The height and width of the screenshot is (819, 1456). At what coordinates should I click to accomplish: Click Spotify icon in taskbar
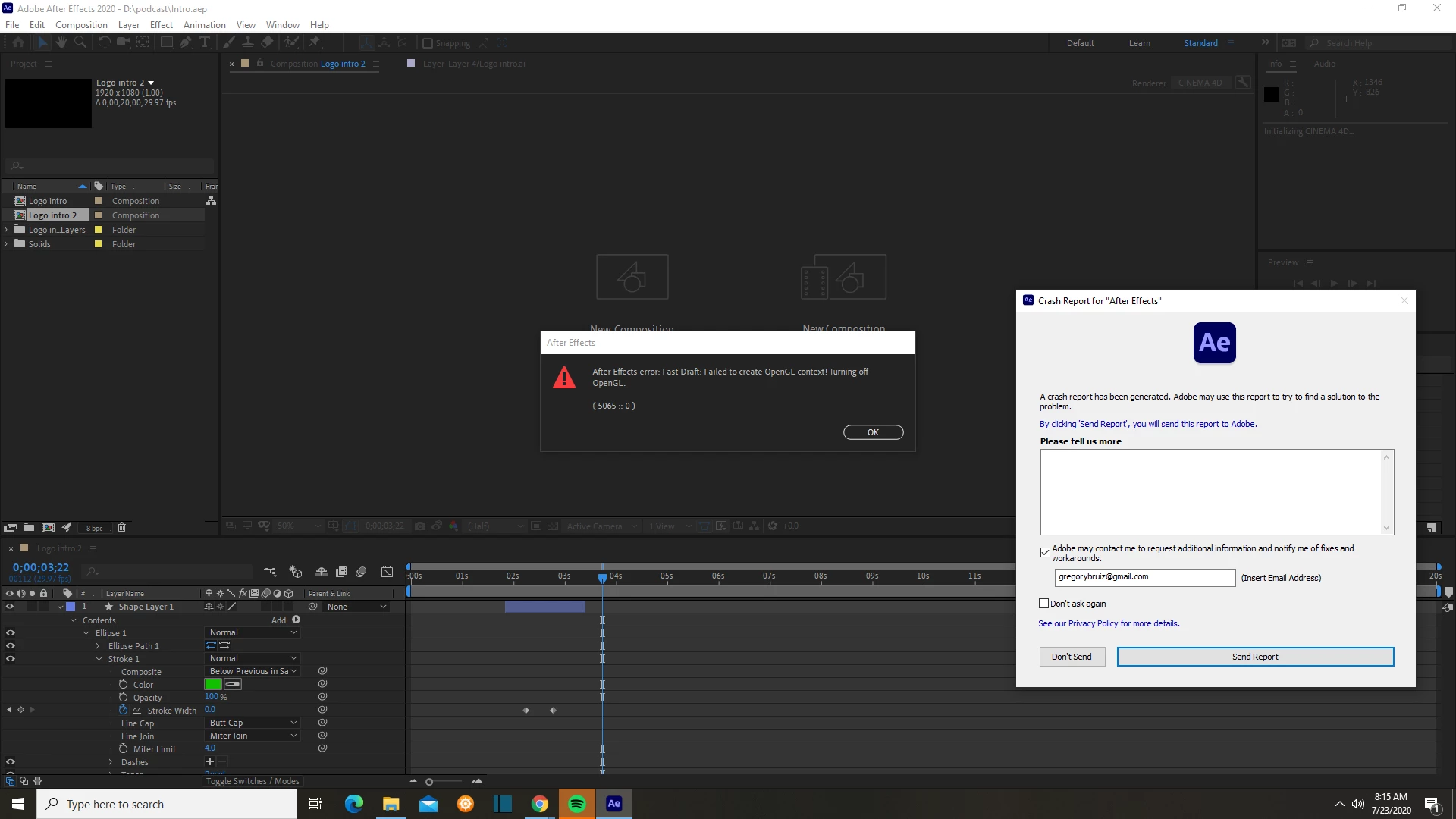click(576, 804)
